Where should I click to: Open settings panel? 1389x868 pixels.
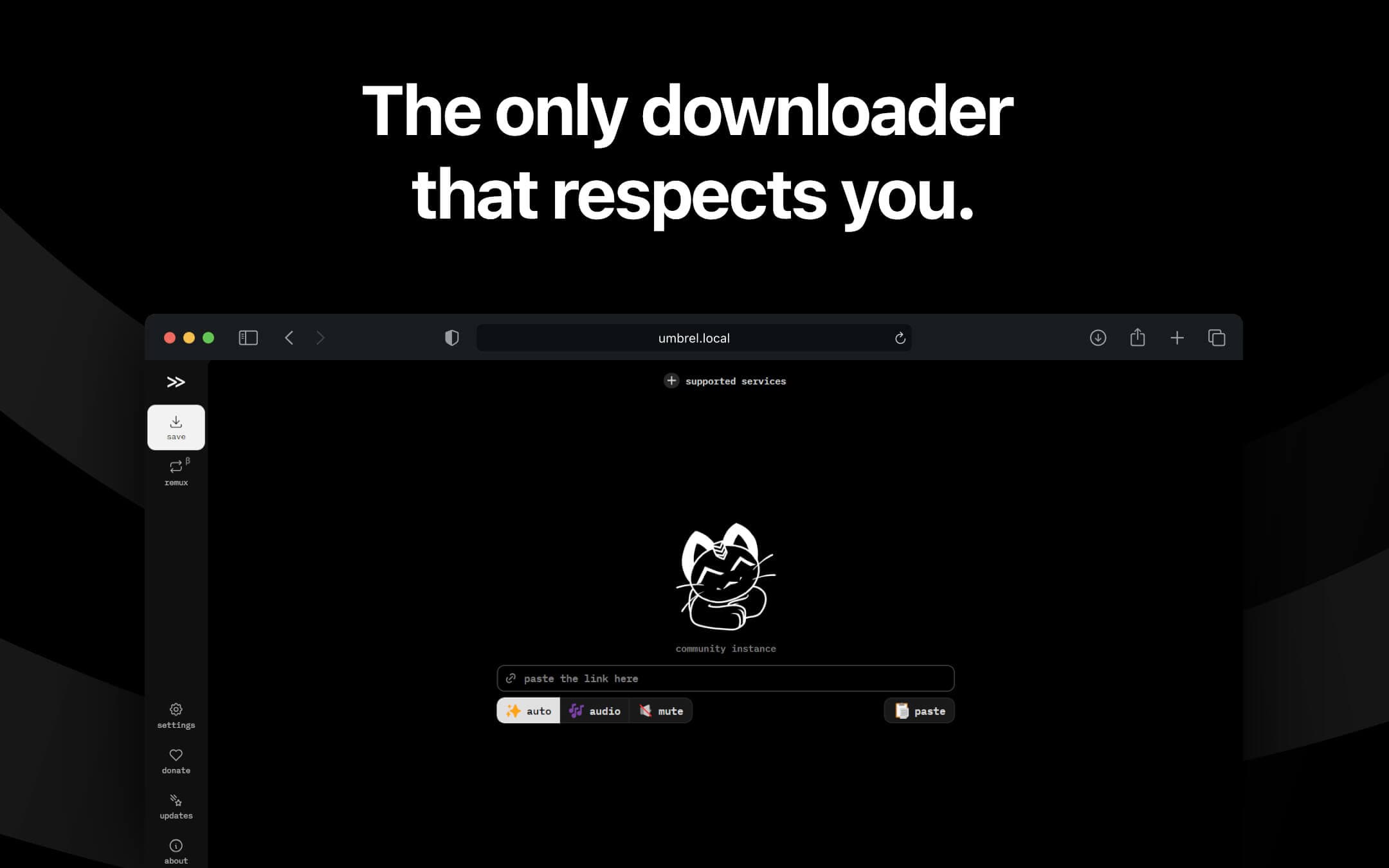click(x=176, y=715)
